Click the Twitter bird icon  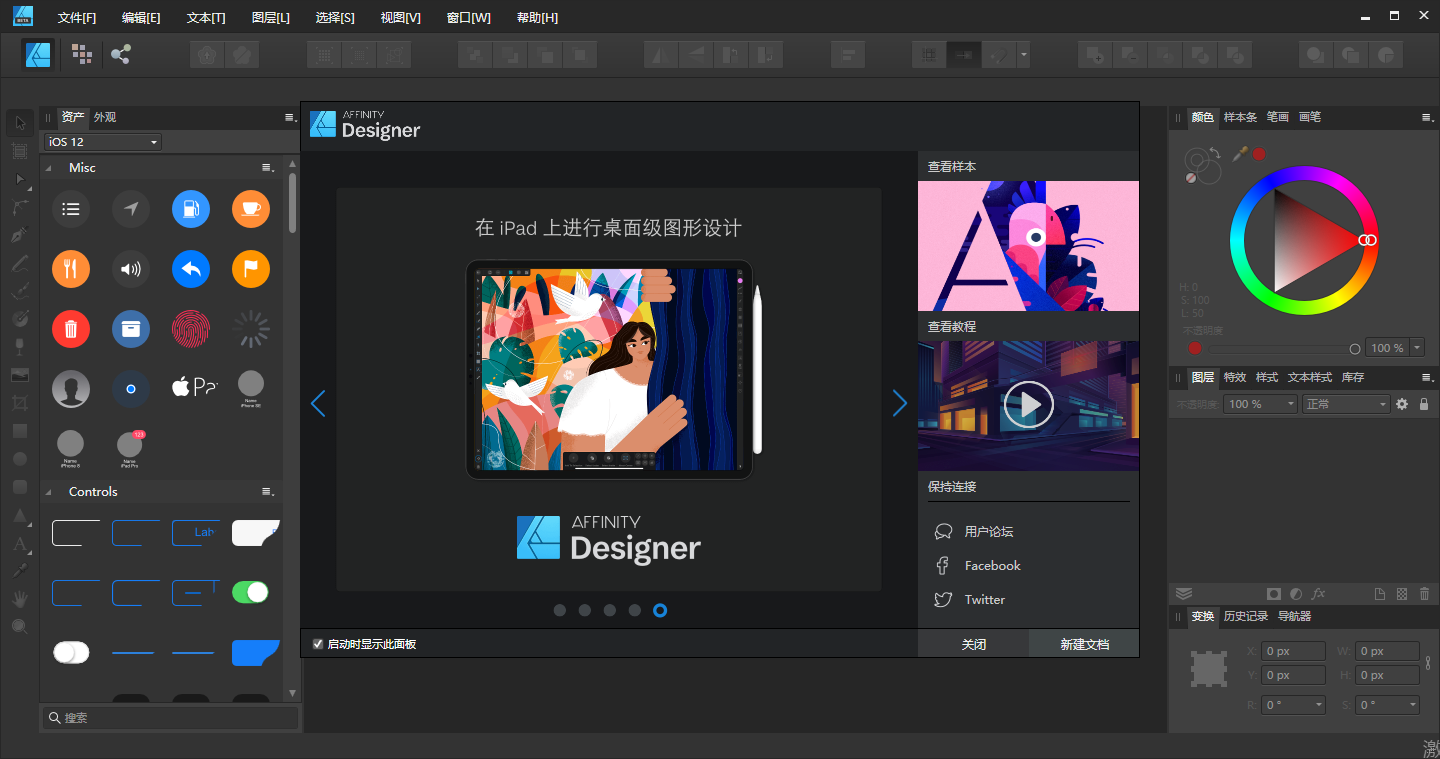pos(942,600)
